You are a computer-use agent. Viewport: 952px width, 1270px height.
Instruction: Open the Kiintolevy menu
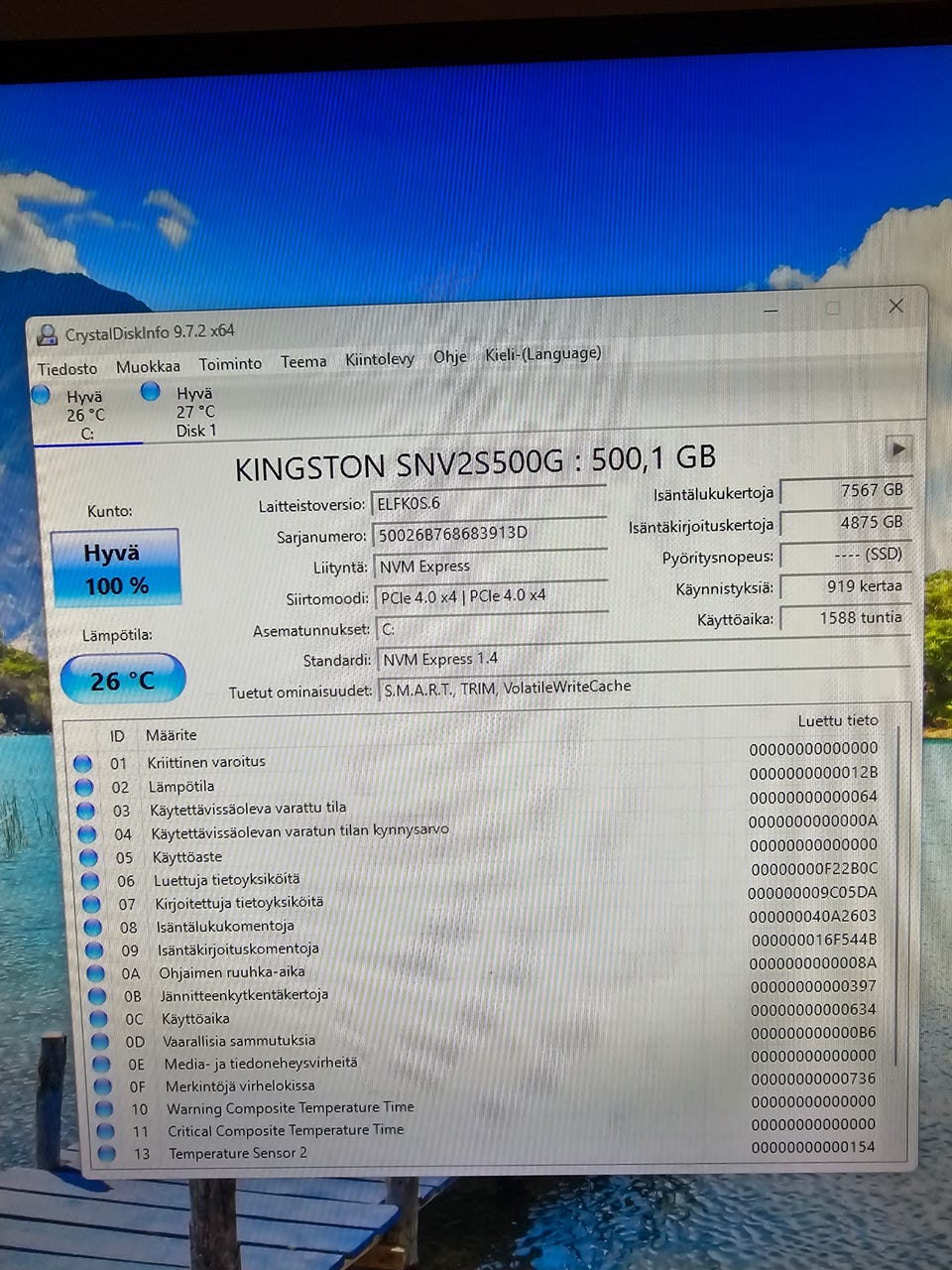click(380, 359)
